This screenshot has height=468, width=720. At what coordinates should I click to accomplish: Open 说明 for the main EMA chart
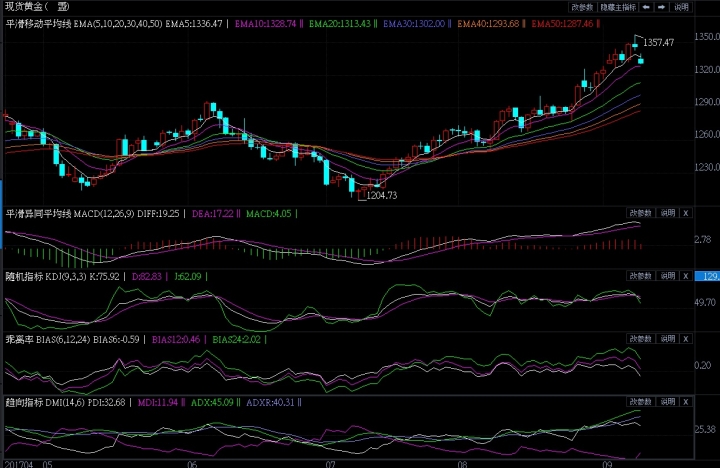click(681, 7)
